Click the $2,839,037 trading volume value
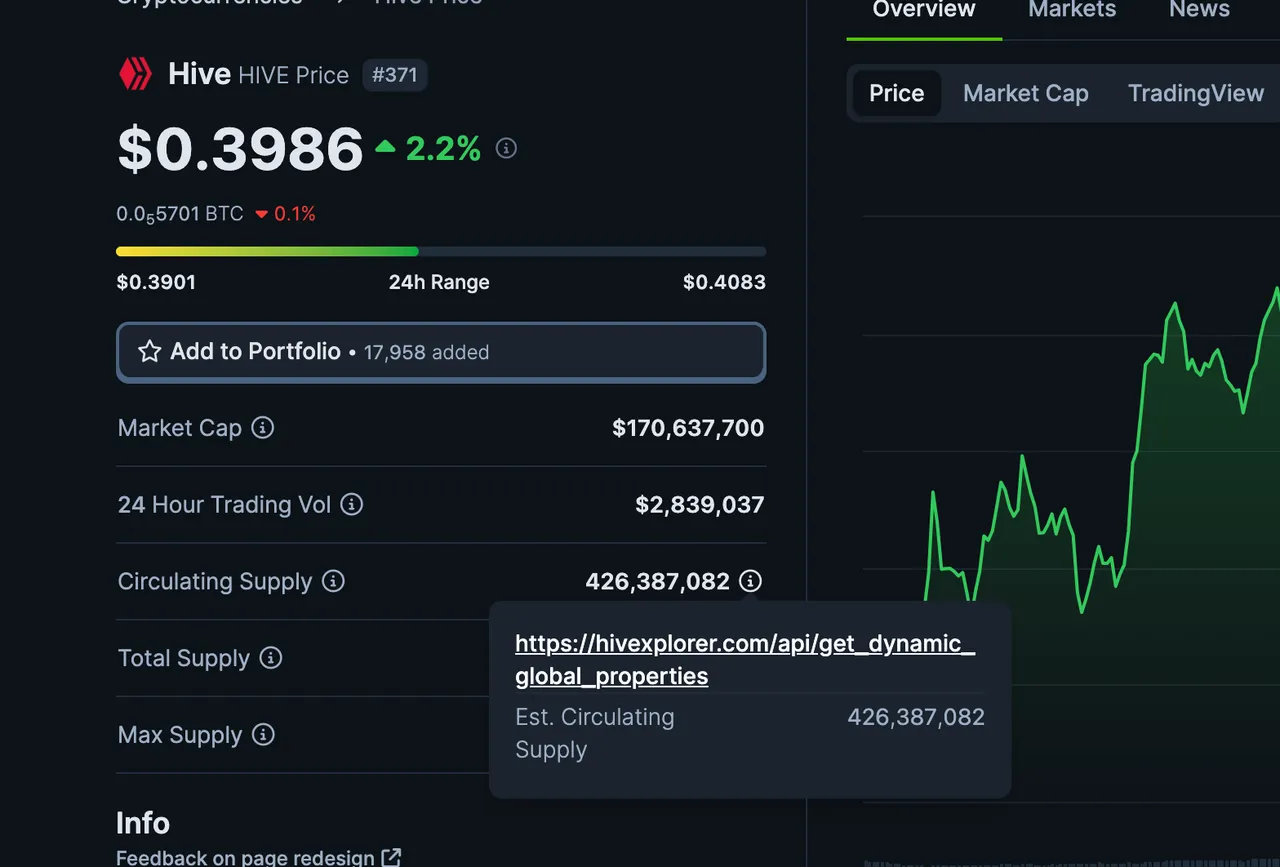This screenshot has width=1280, height=867. coord(700,505)
